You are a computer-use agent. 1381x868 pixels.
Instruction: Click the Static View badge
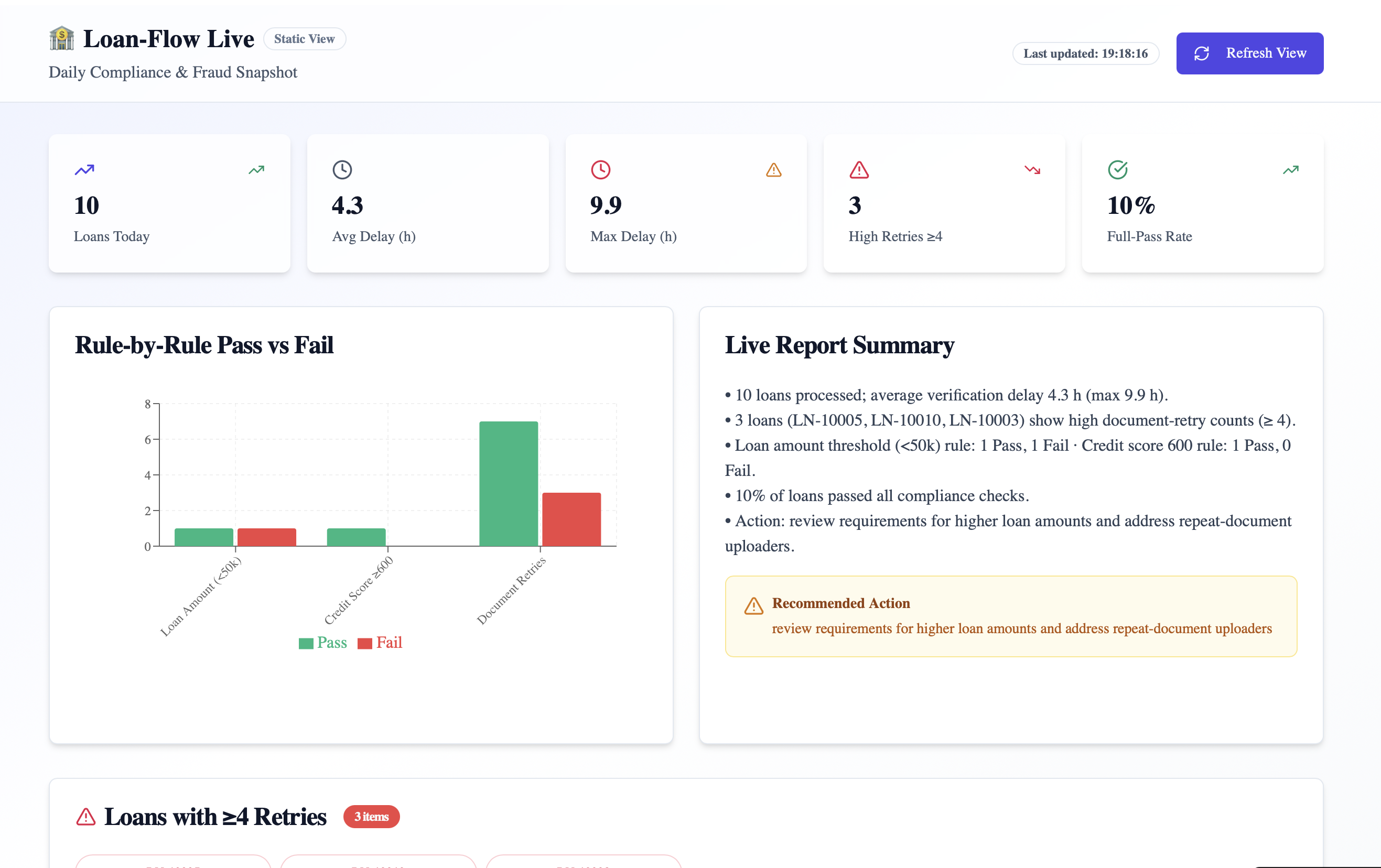coord(305,38)
